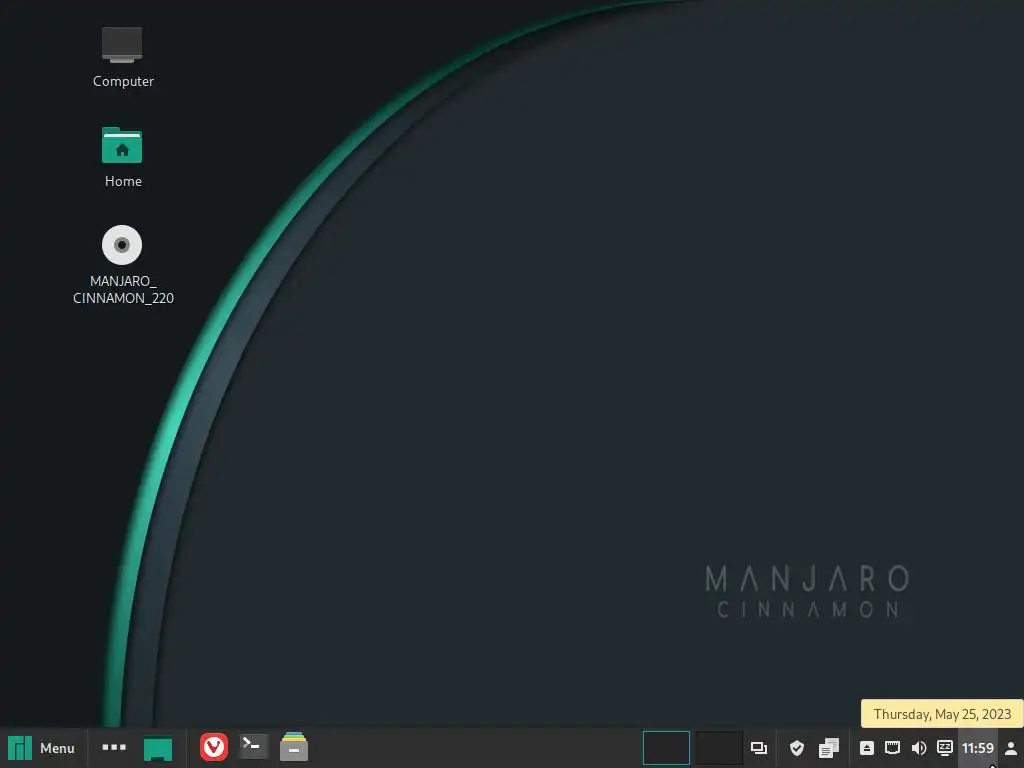This screenshot has height=768, width=1024.
Task: Open the Manjaro Menu button
Action: pos(41,748)
